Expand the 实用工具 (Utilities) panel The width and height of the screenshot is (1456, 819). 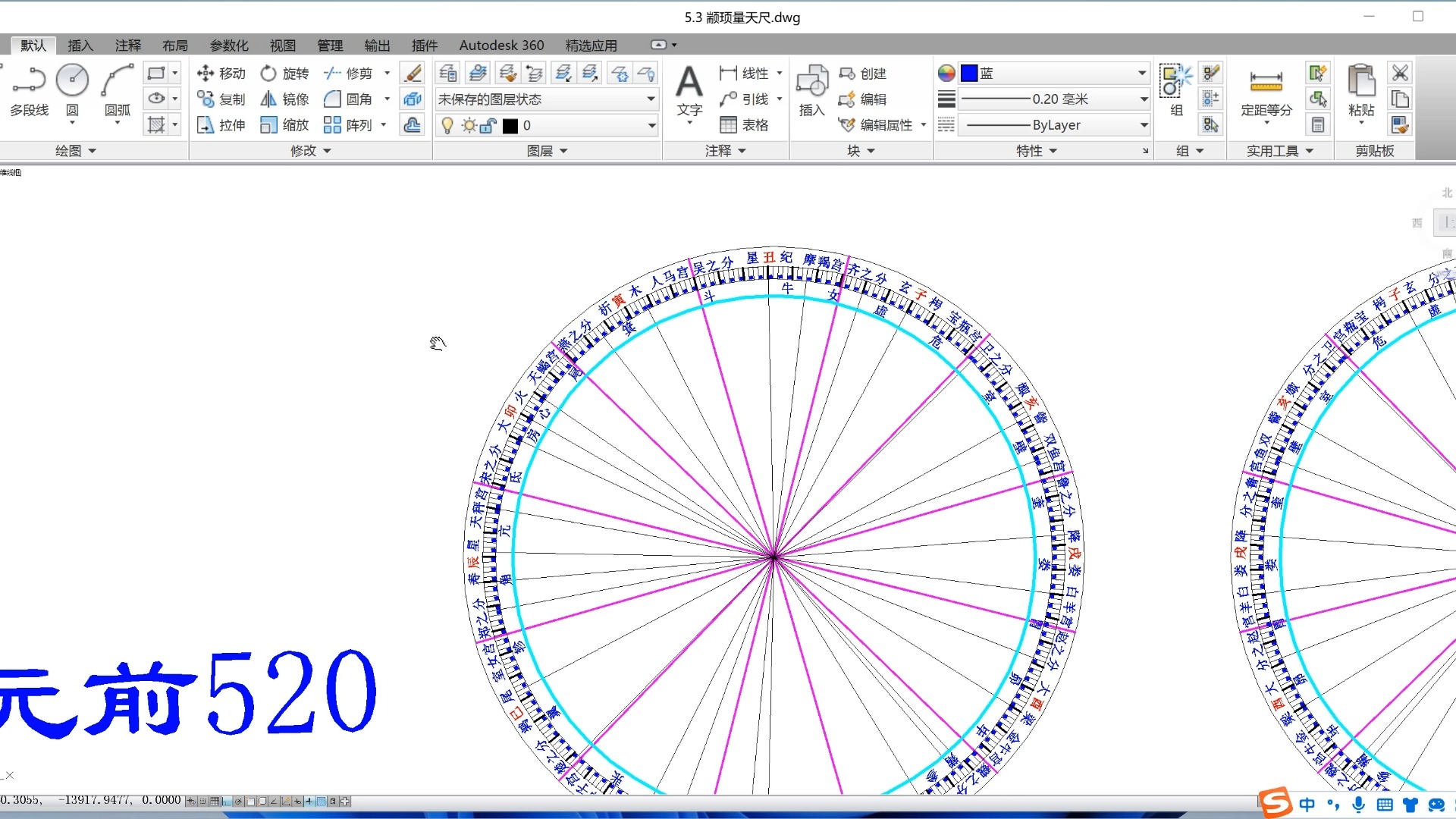click(x=1280, y=151)
